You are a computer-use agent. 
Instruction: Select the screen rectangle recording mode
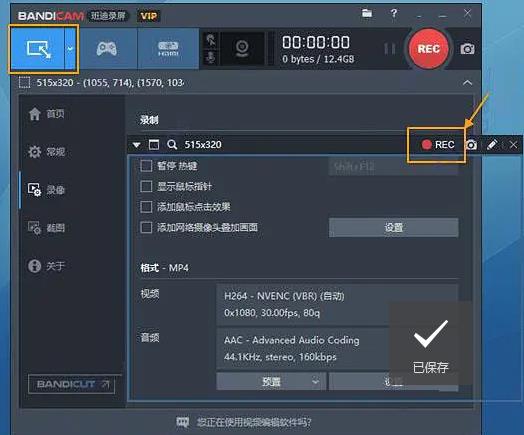pyautogui.click(x=38, y=49)
